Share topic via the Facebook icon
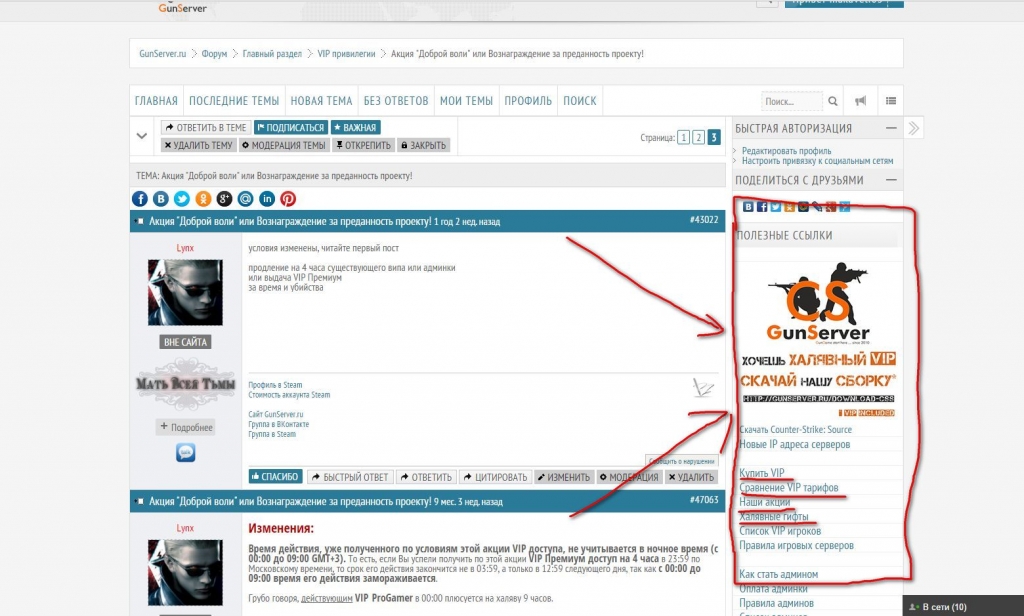 [x=140, y=199]
